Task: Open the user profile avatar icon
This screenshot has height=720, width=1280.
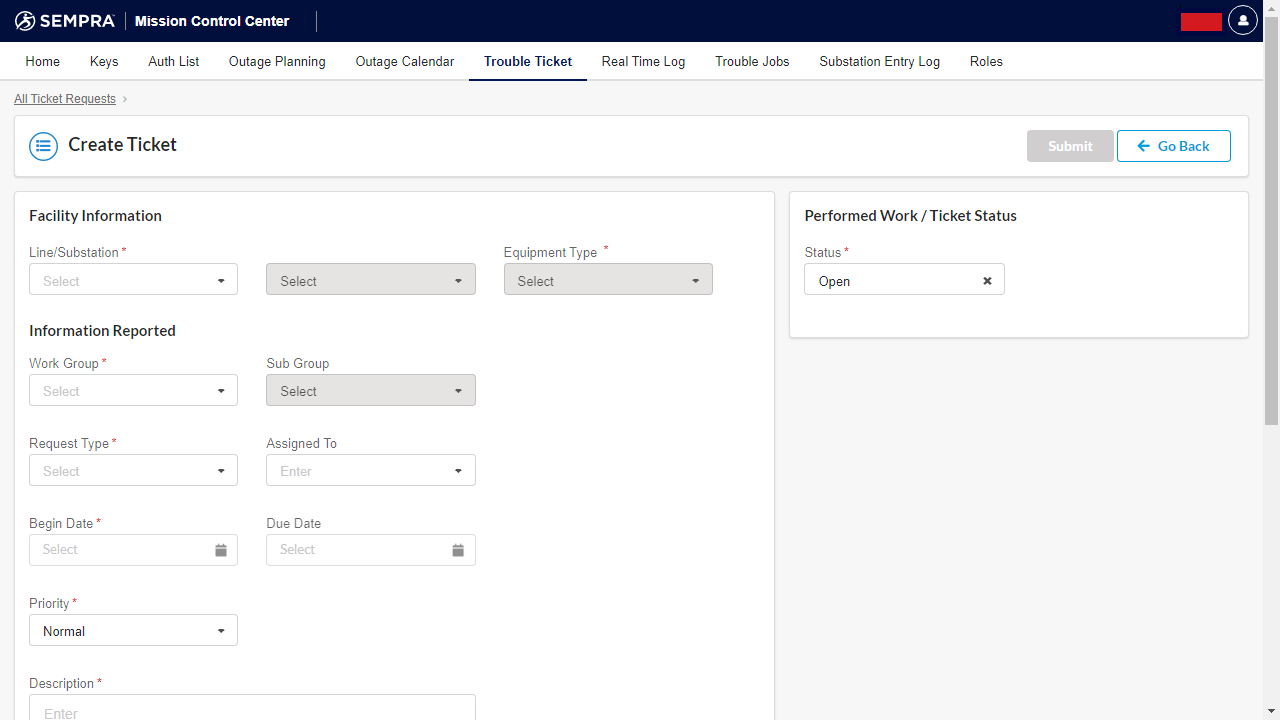Action: [x=1242, y=20]
